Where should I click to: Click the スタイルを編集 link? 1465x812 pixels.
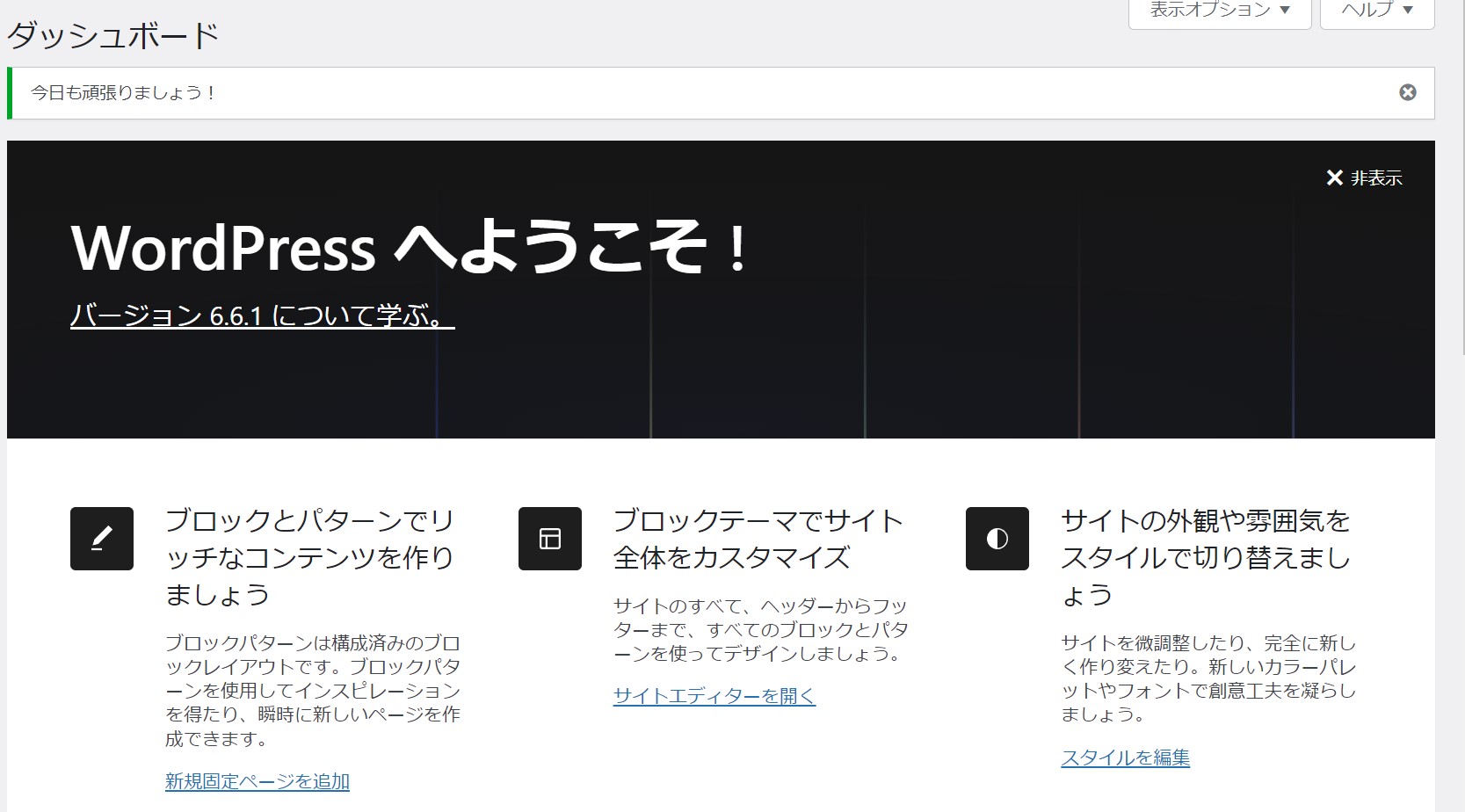1127,756
